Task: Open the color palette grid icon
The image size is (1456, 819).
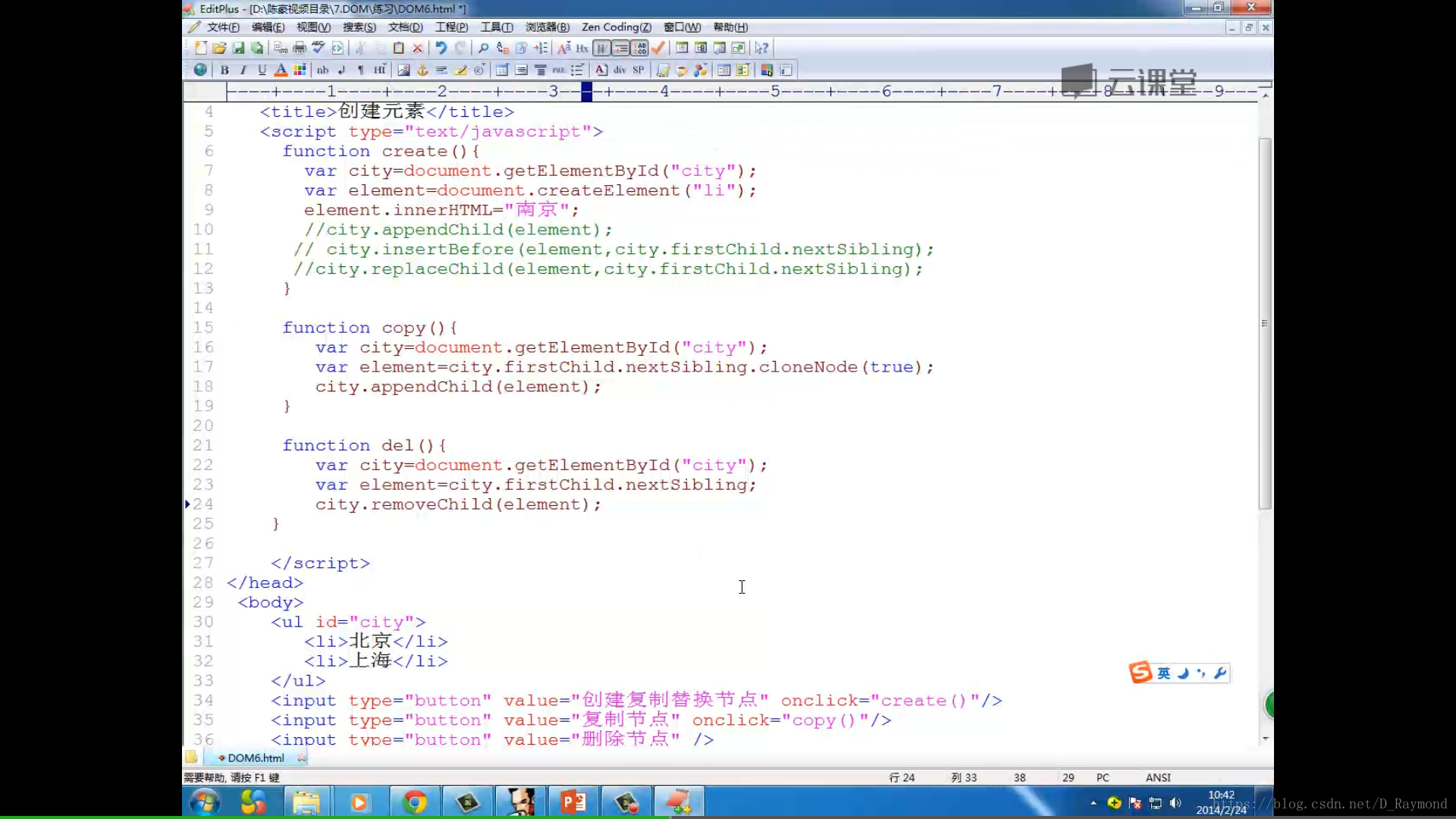Action: pyautogui.click(x=300, y=70)
